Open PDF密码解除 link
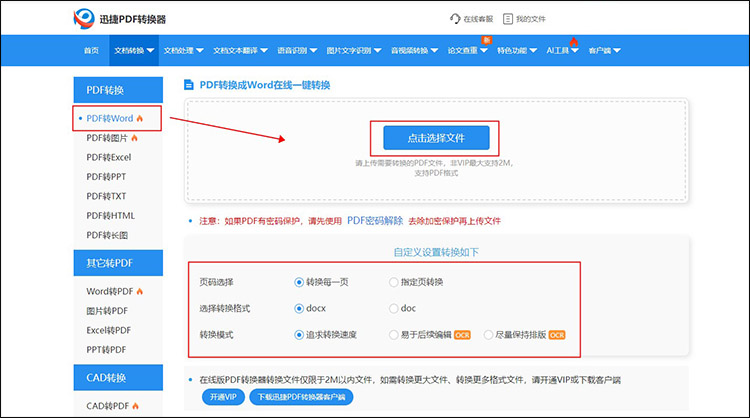This screenshot has width=750, height=418. [x=375, y=220]
